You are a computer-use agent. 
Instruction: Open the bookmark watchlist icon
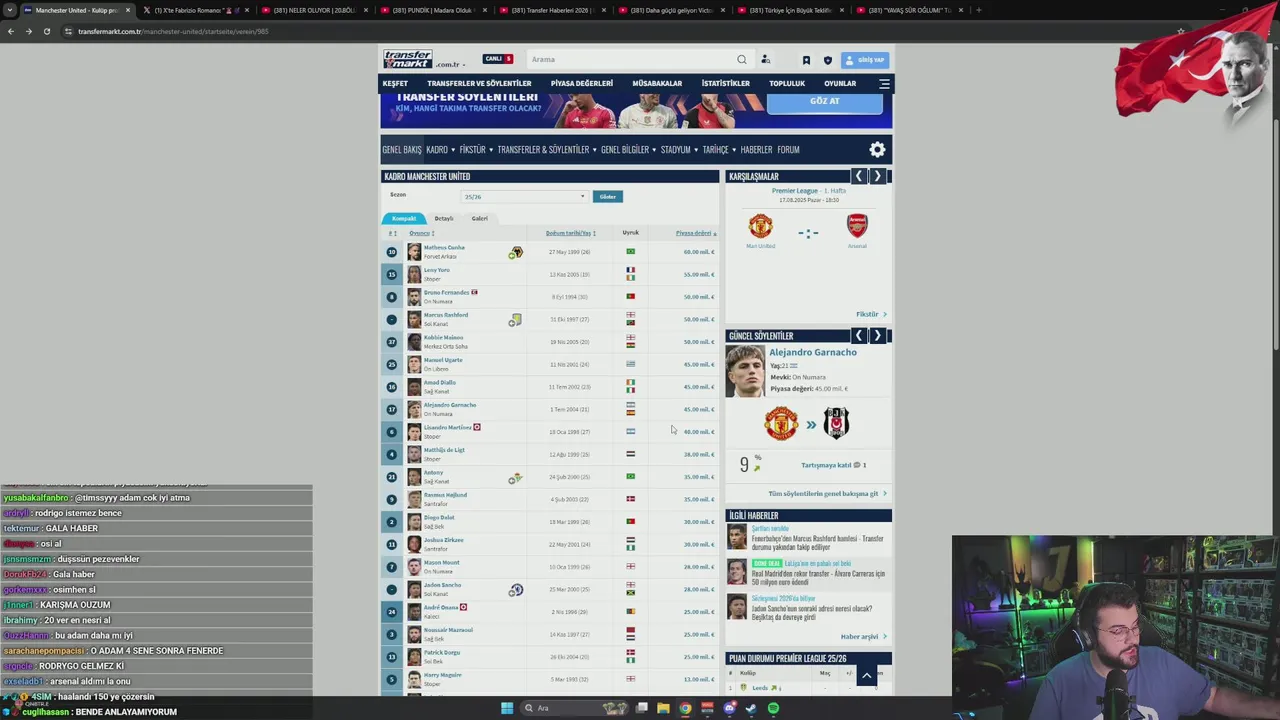point(806,60)
